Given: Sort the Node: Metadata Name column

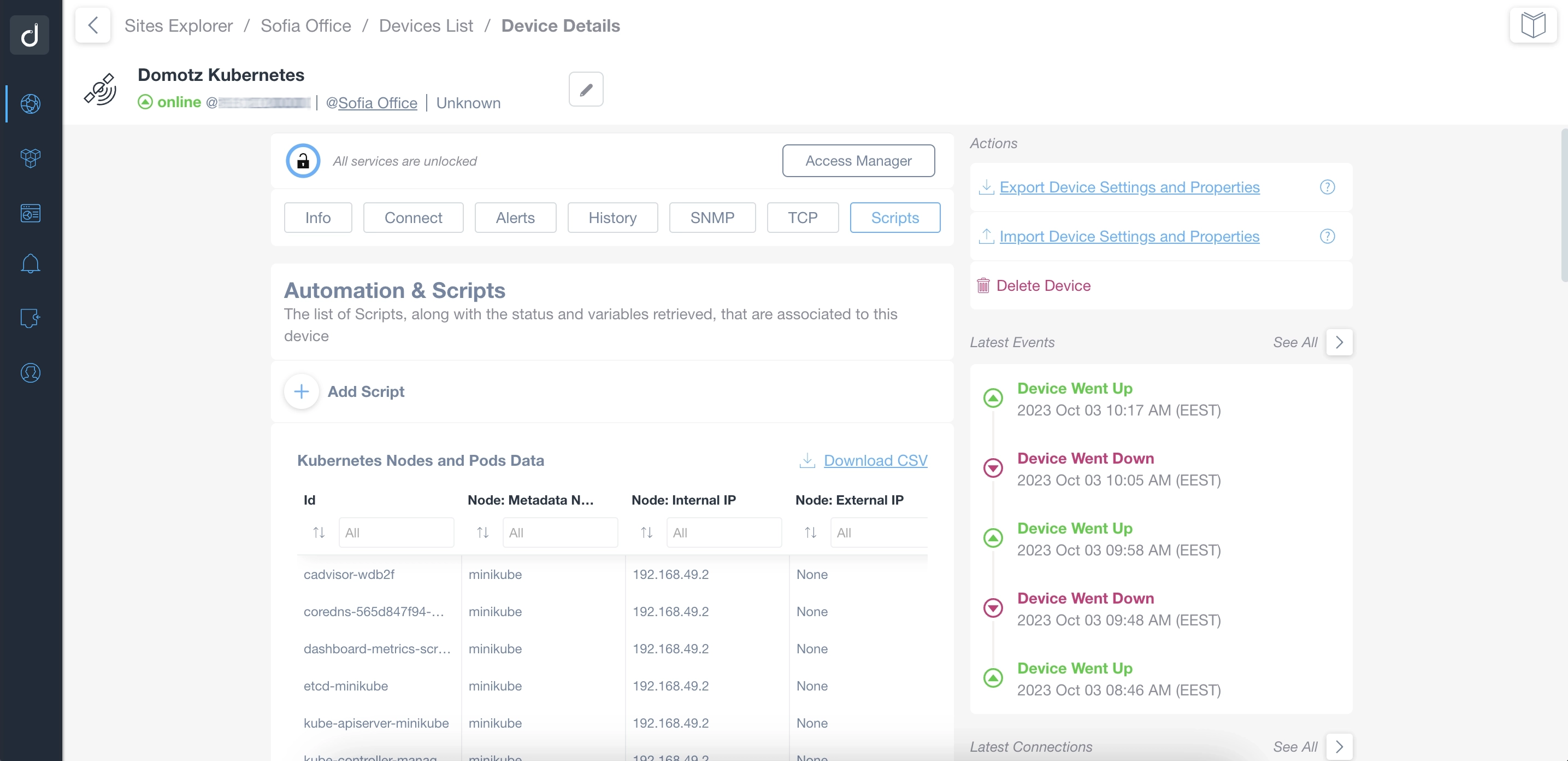Looking at the screenshot, I should point(483,532).
